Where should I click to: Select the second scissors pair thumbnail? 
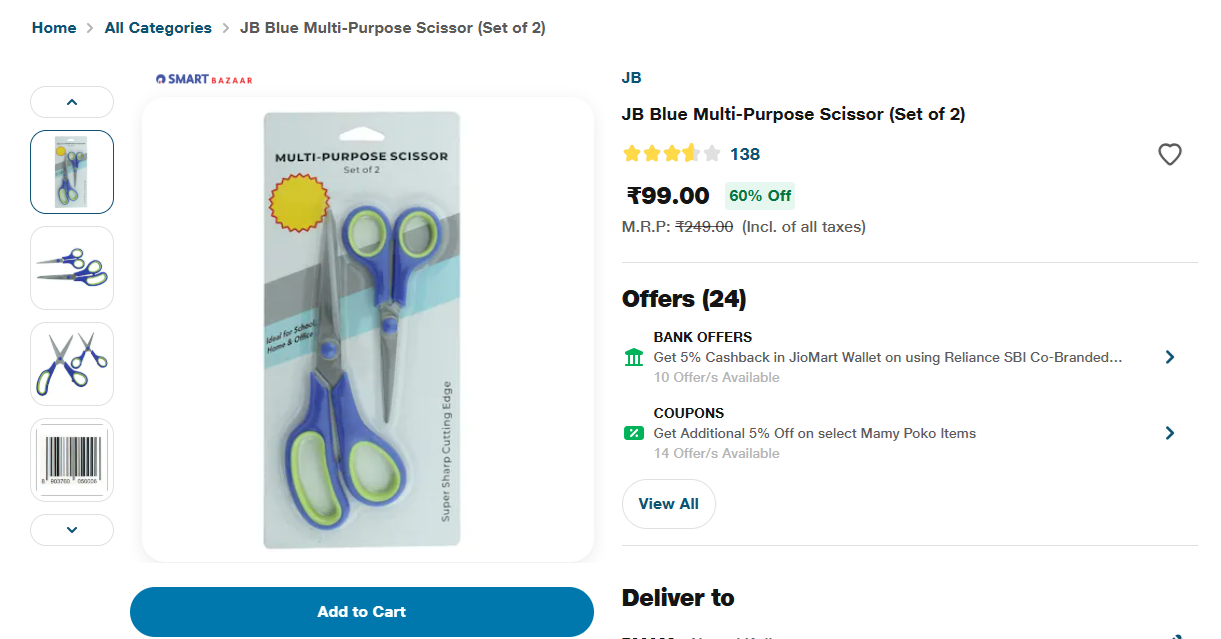(x=72, y=268)
